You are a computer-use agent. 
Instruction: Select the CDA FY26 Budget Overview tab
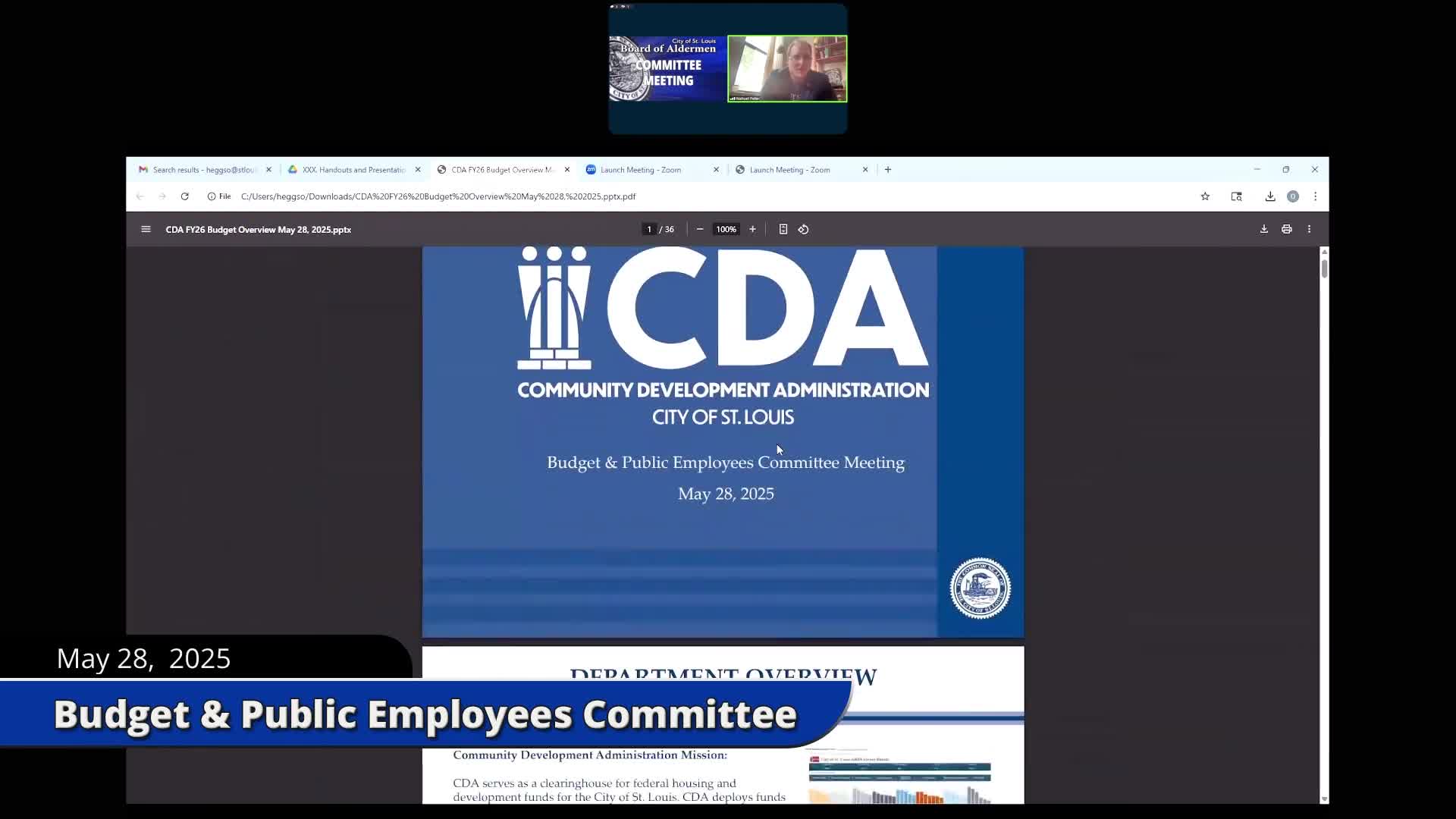coord(504,170)
